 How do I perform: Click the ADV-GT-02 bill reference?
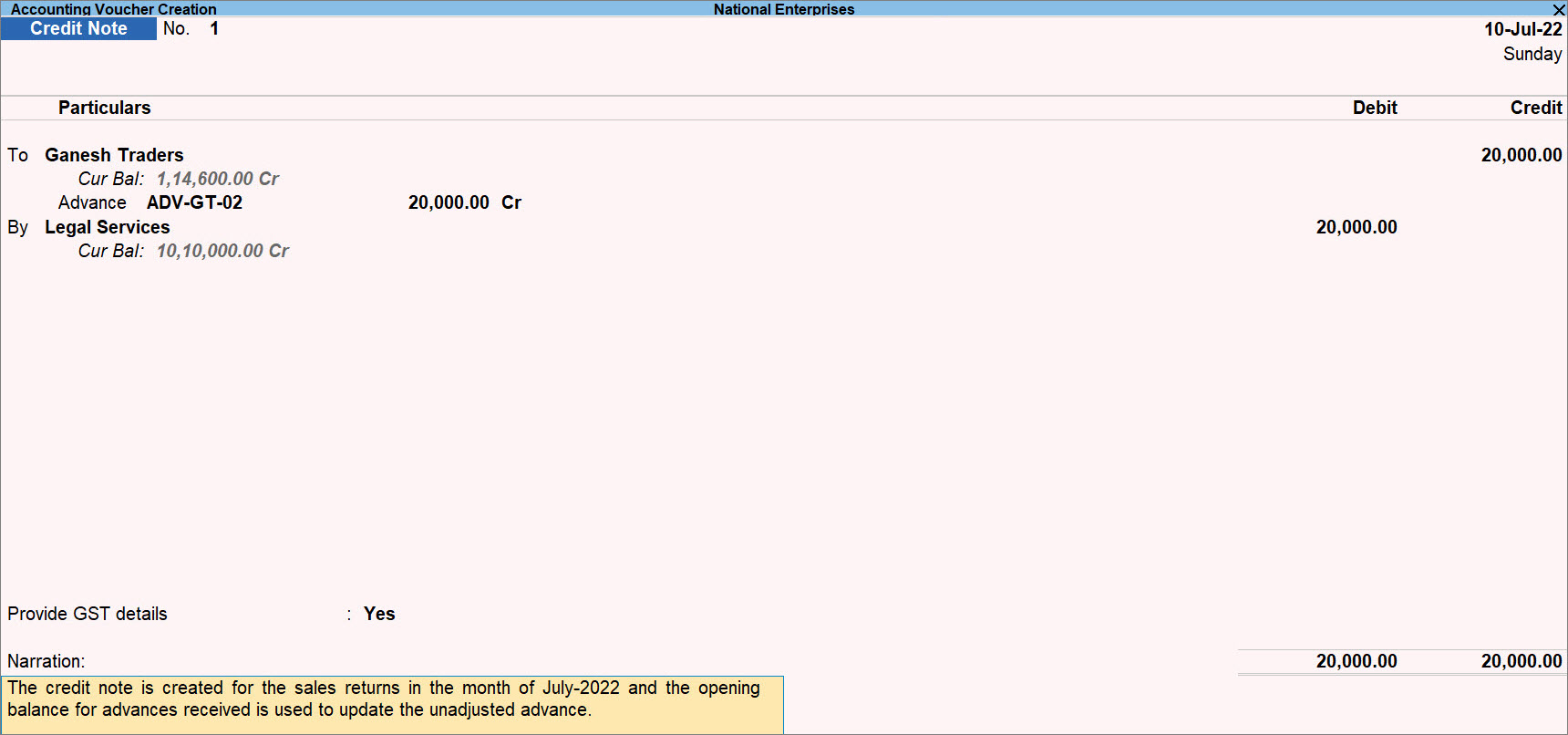pyautogui.click(x=194, y=202)
